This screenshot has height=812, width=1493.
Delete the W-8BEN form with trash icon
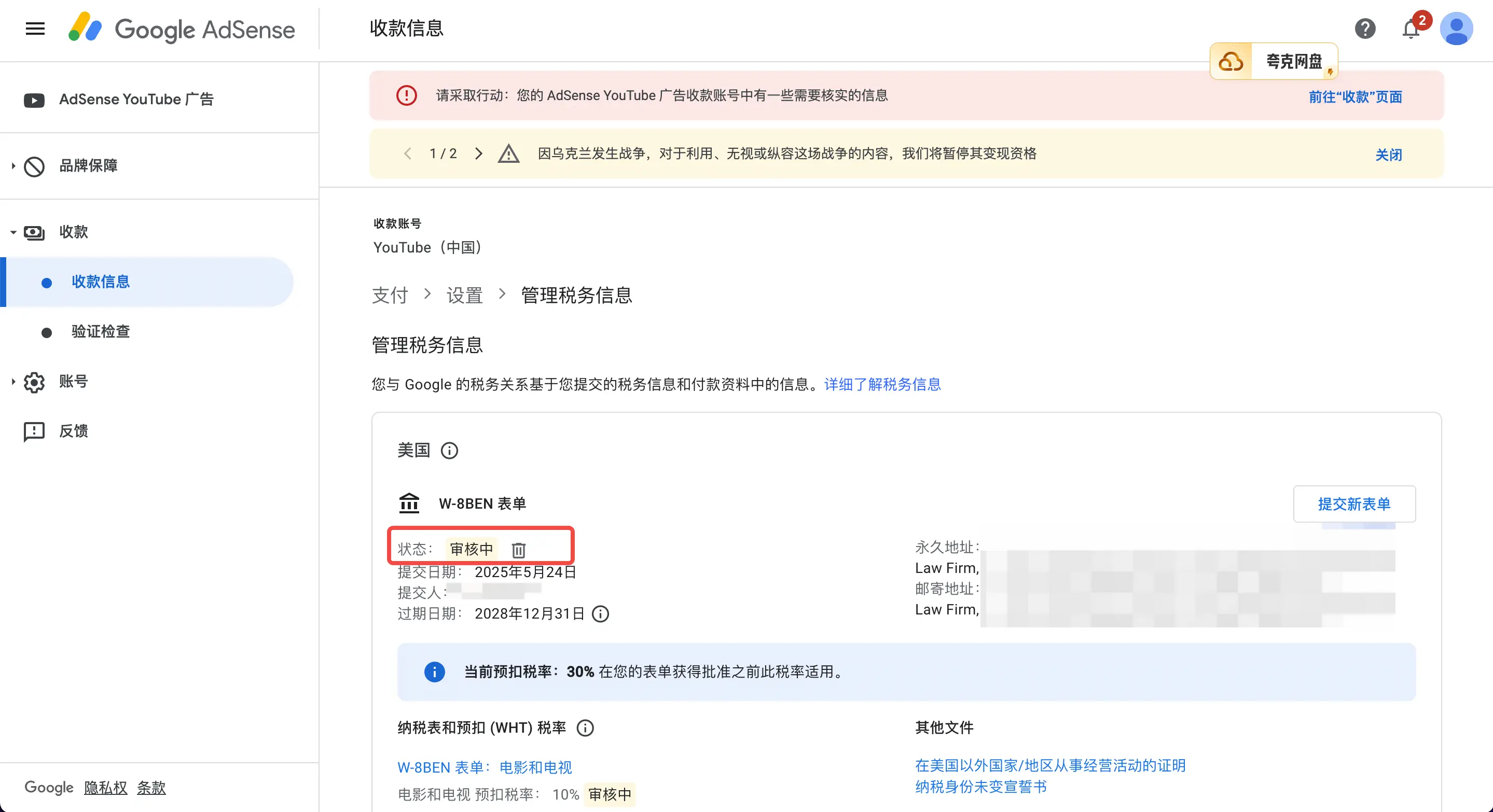point(519,550)
